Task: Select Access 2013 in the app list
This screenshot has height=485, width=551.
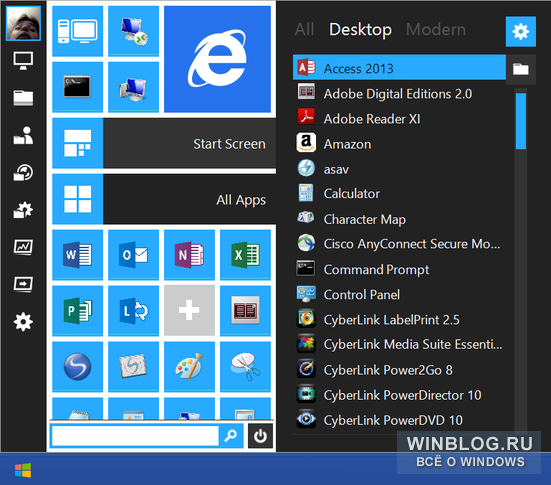Action: [x=399, y=68]
